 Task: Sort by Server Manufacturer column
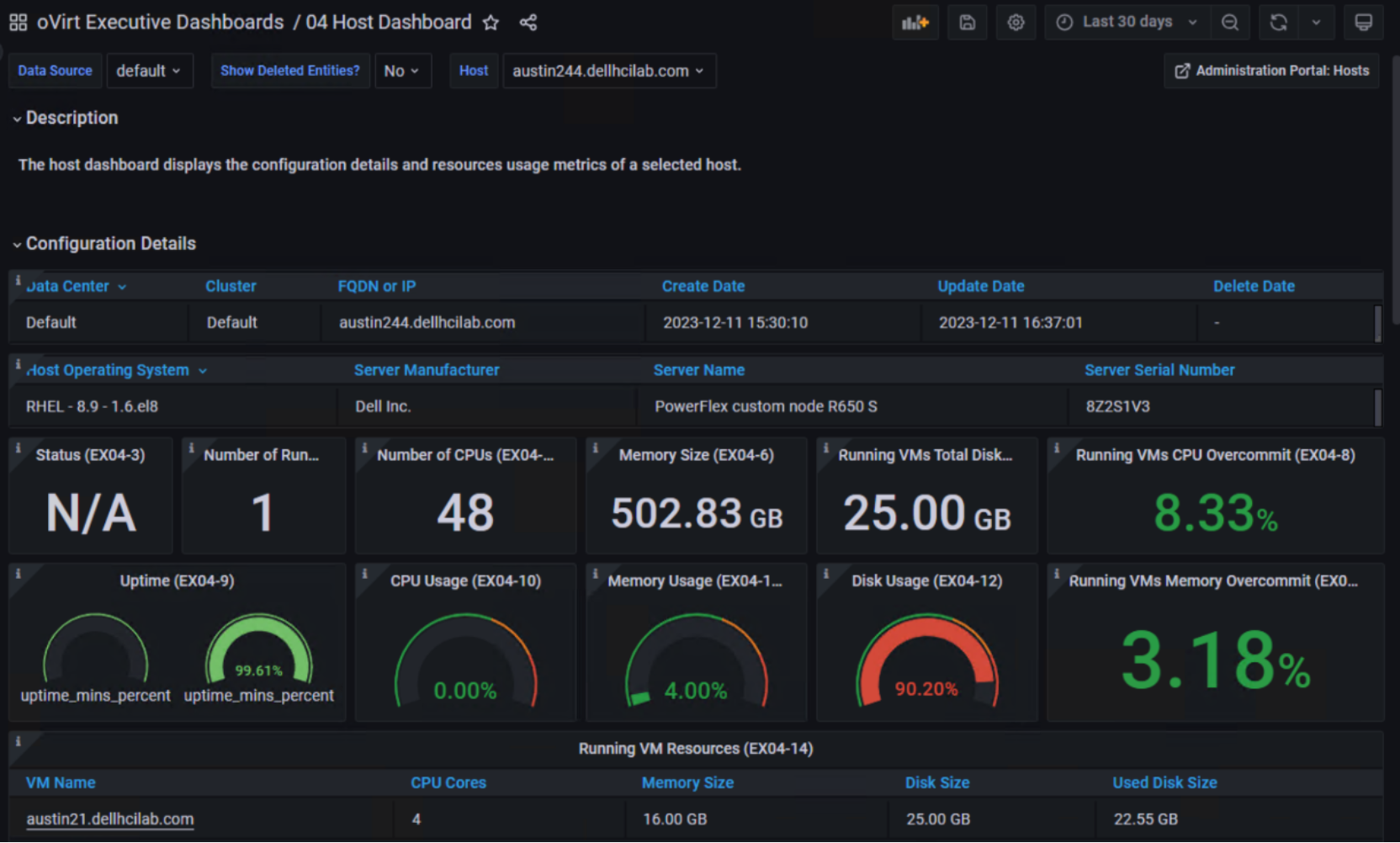coord(427,370)
